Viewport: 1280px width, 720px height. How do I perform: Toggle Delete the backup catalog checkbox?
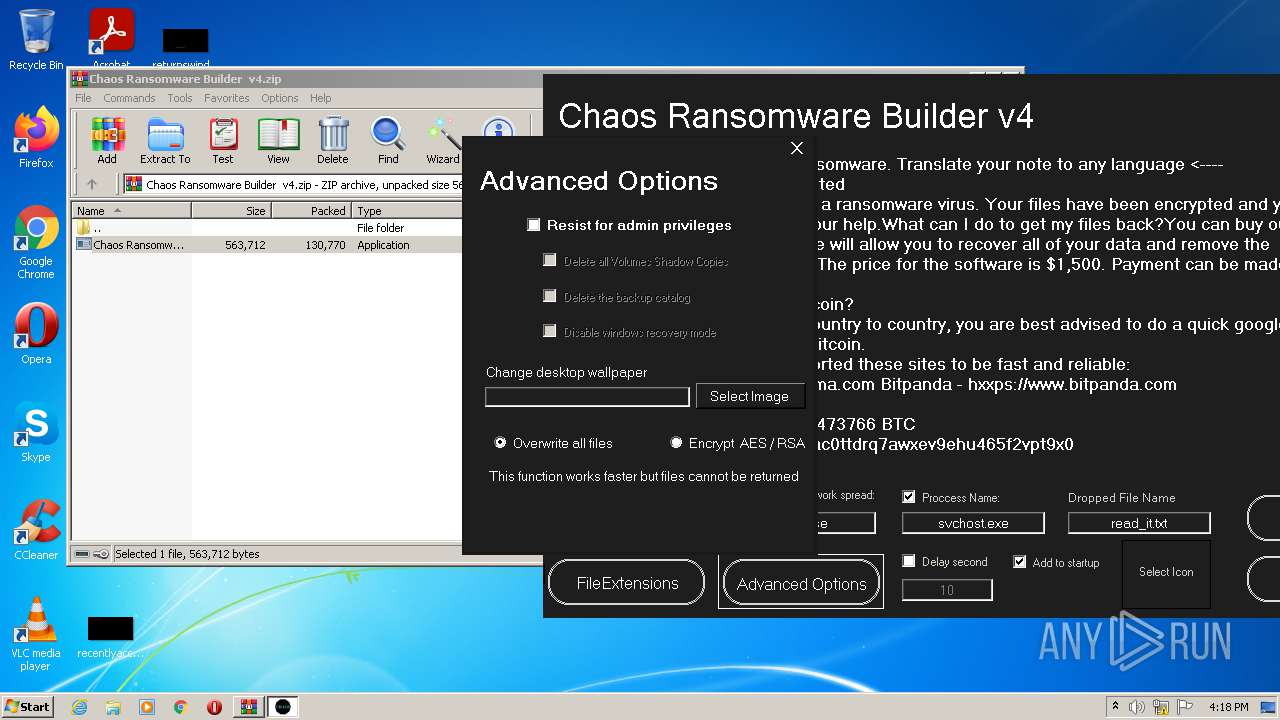549,296
